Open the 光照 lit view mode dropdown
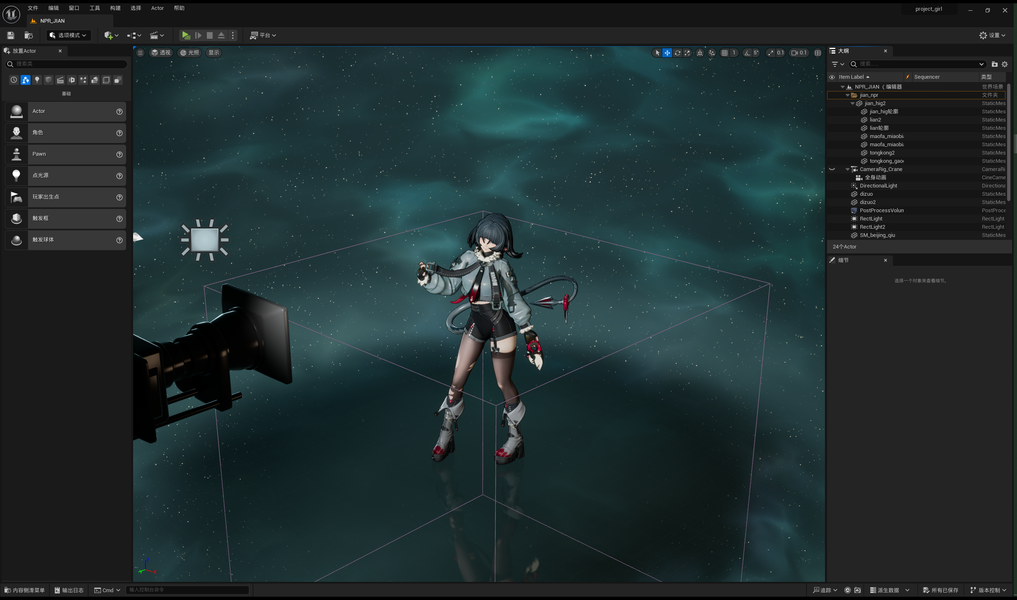 tap(189, 53)
